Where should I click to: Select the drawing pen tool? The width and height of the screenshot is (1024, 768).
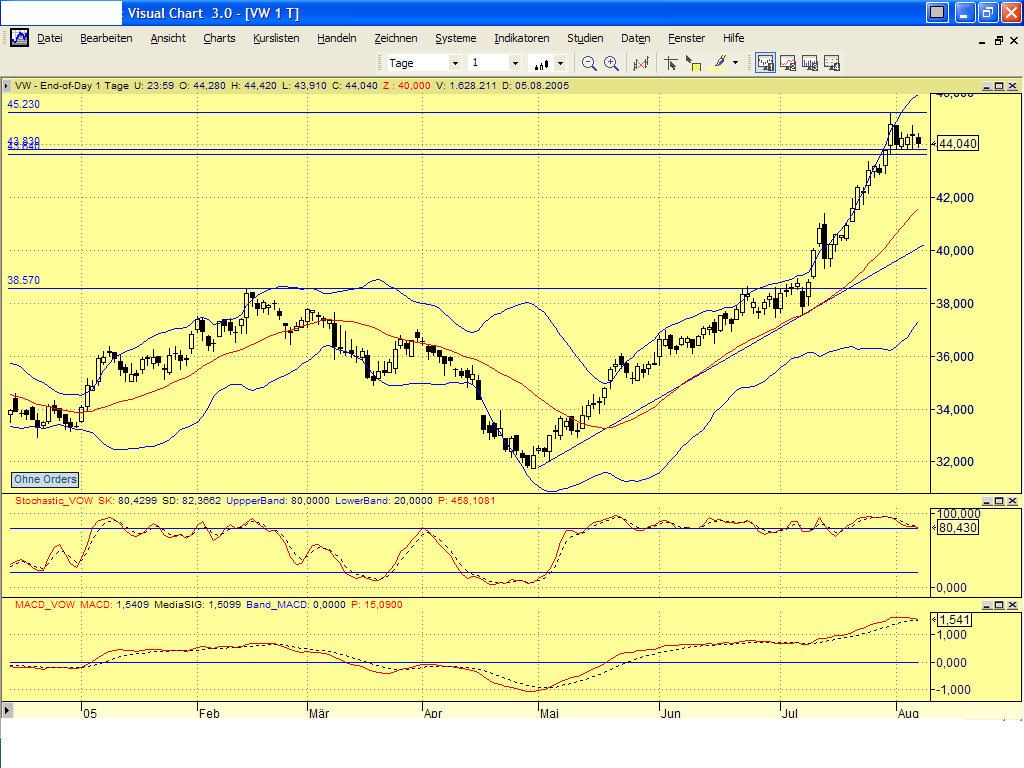[719, 63]
